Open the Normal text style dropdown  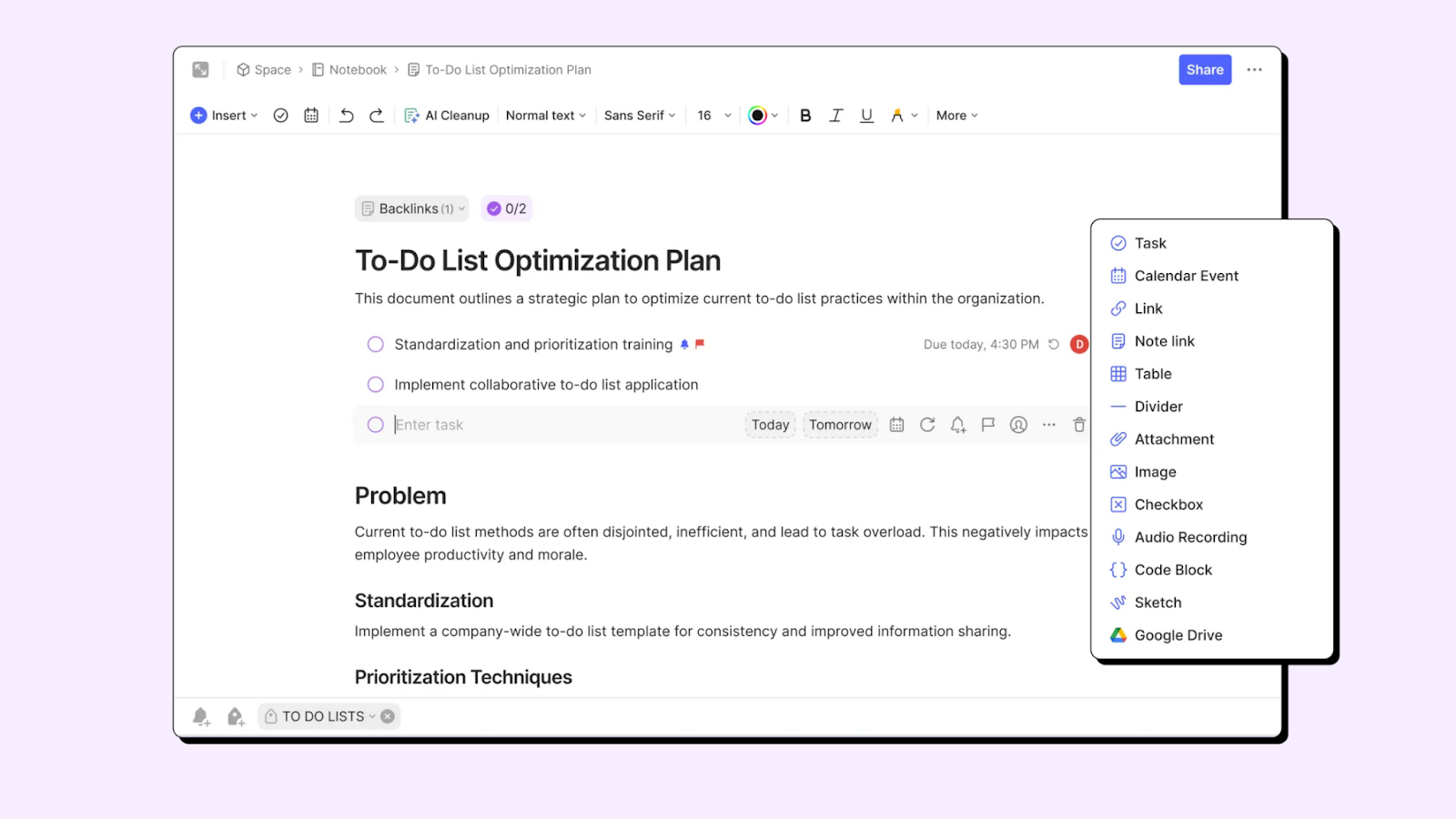point(545,116)
